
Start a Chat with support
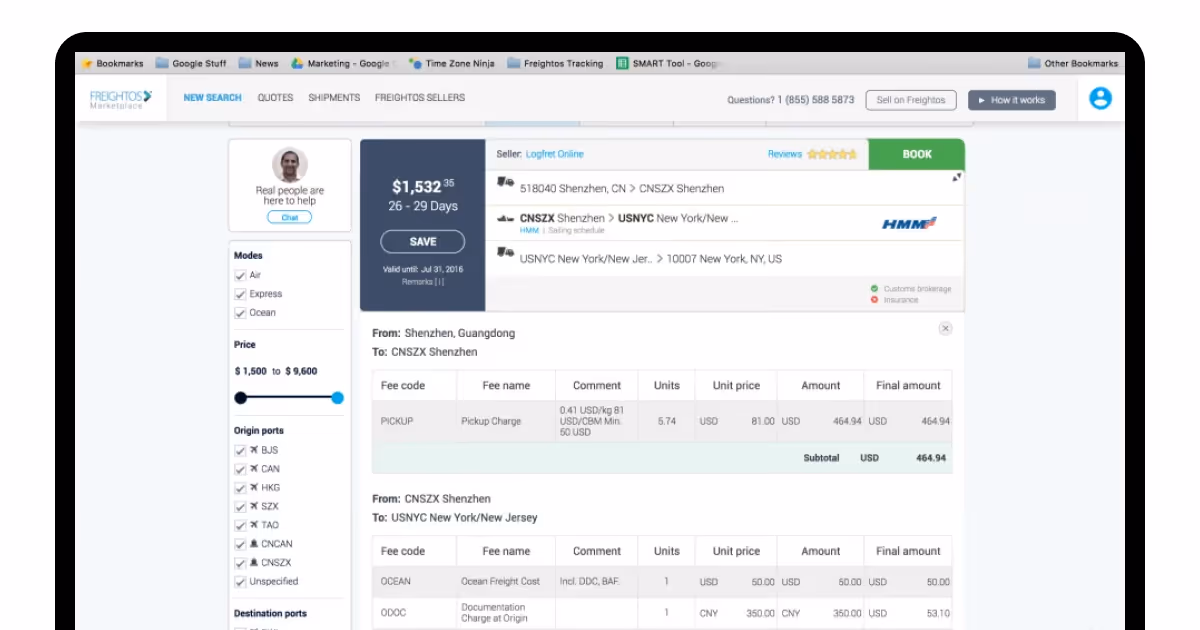click(x=290, y=217)
